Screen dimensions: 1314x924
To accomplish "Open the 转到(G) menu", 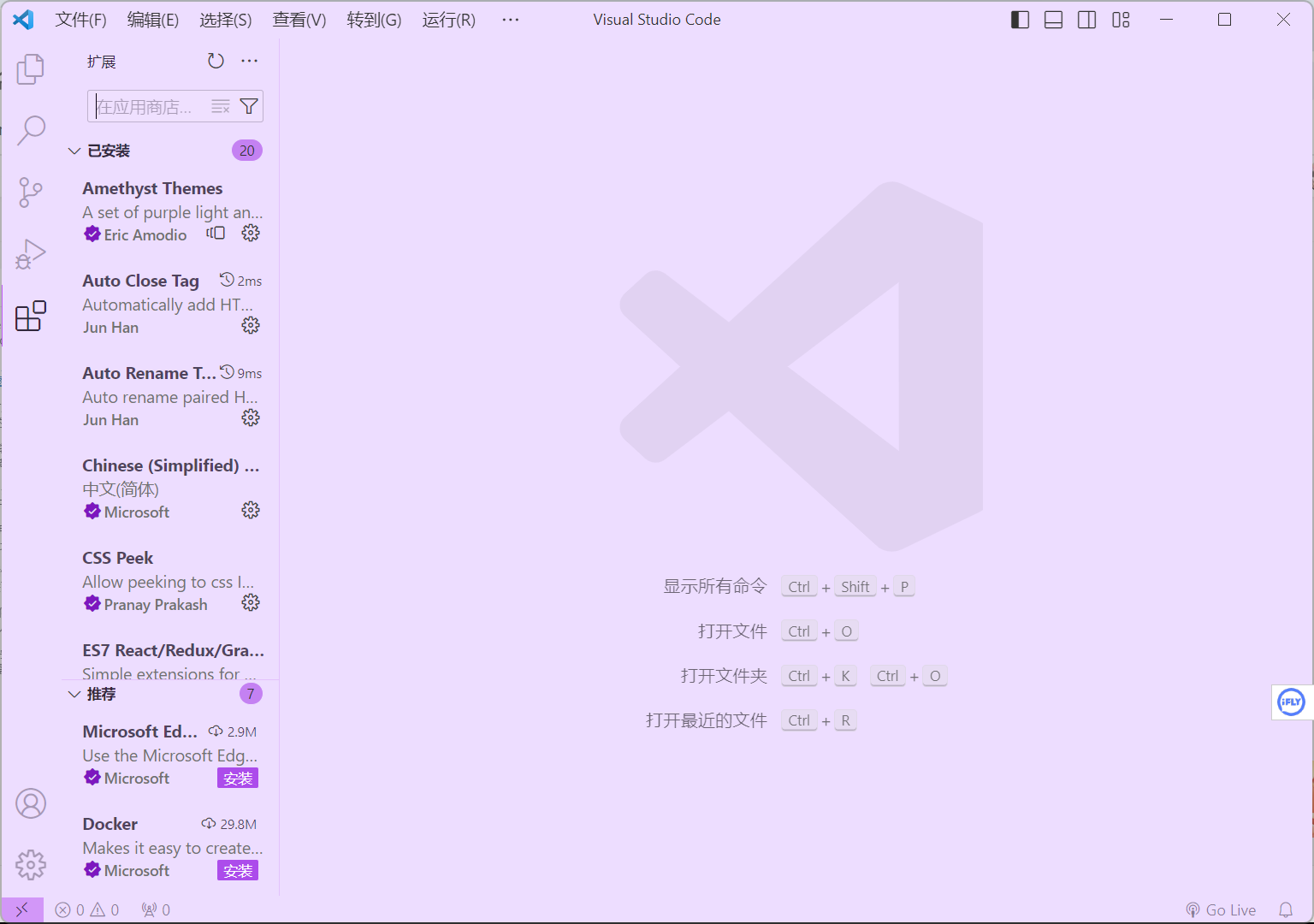I will pos(374,20).
